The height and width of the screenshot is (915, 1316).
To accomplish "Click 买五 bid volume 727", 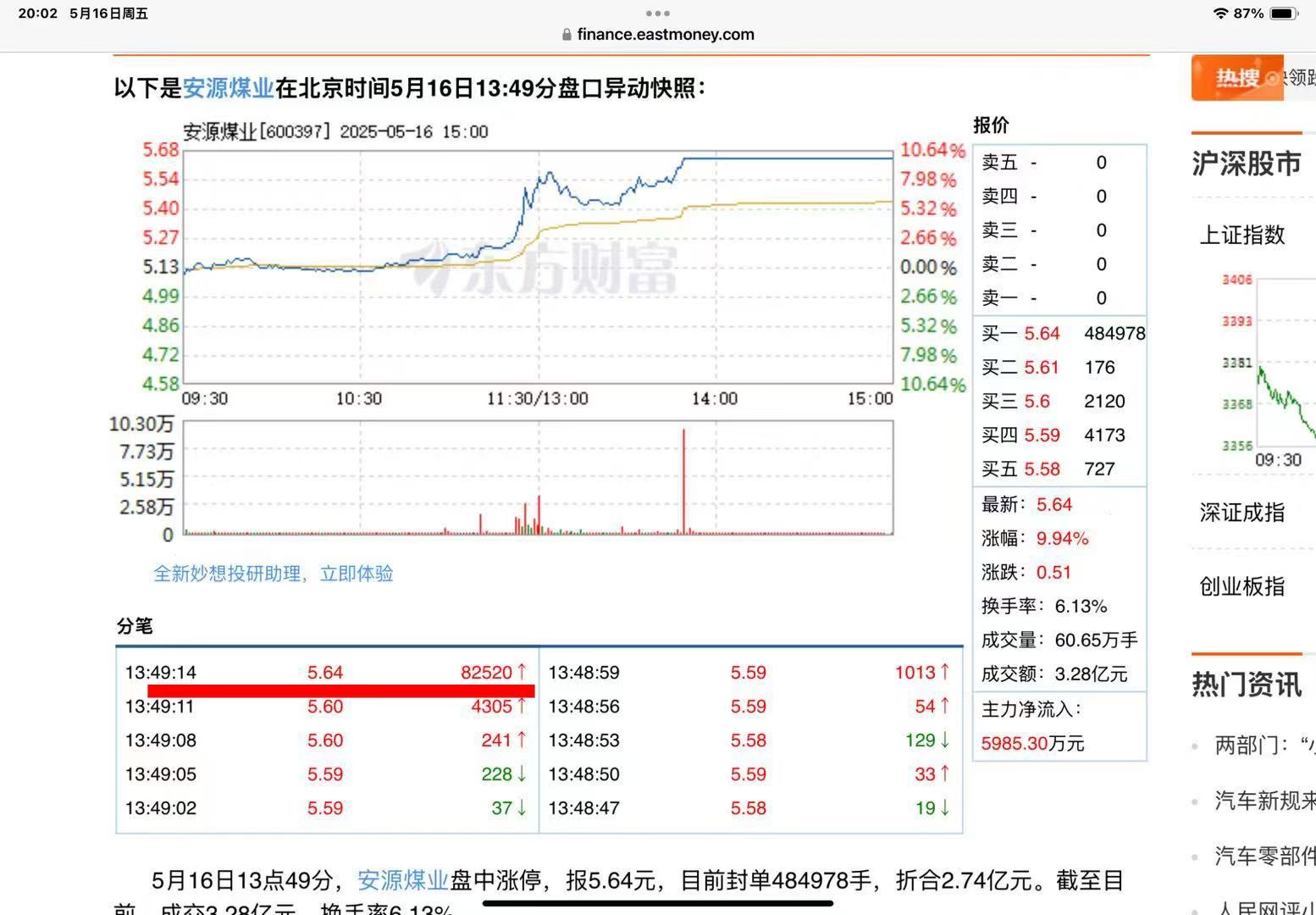I will (x=1099, y=469).
